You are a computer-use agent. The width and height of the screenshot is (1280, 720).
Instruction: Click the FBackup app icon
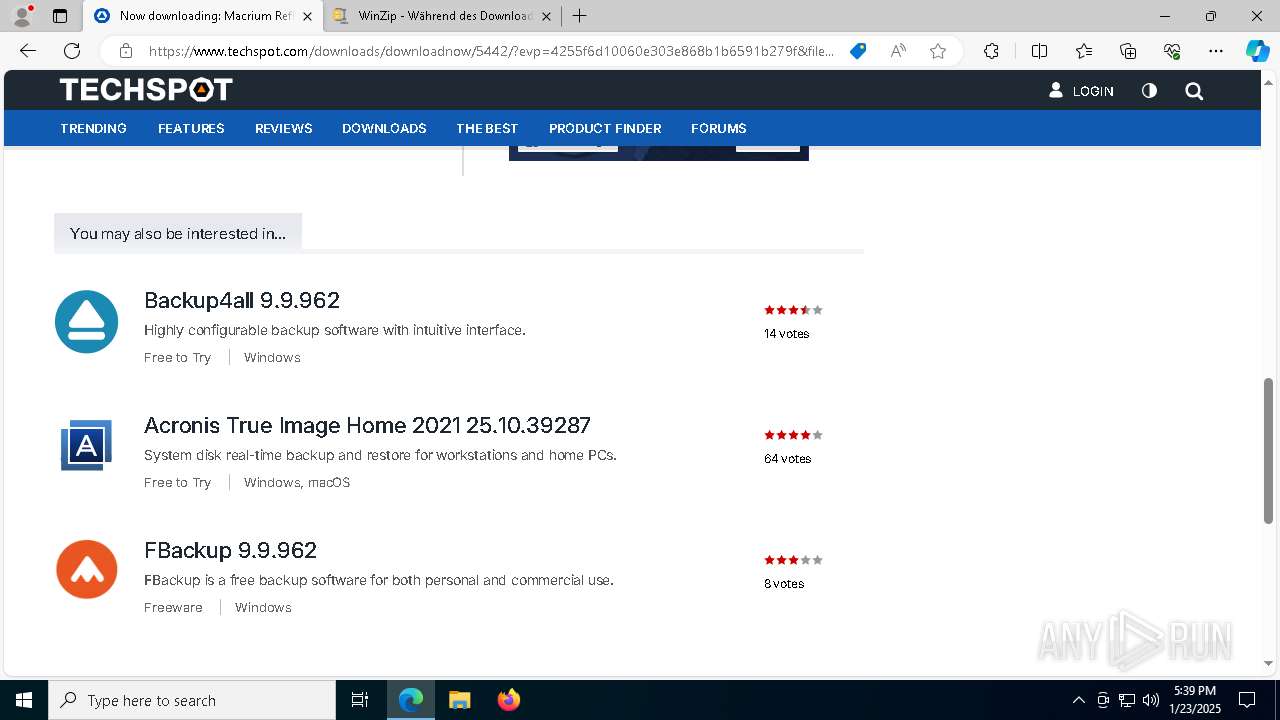click(x=86, y=570)
